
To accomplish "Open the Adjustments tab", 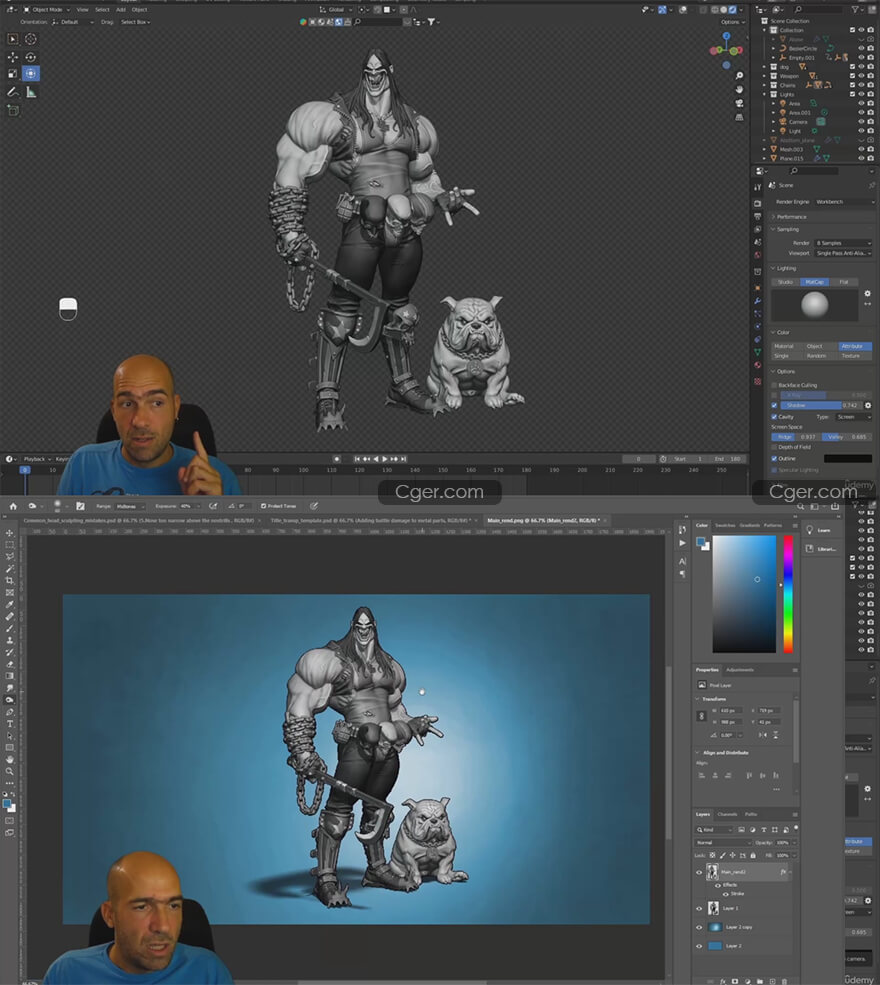I will point(739,670).
